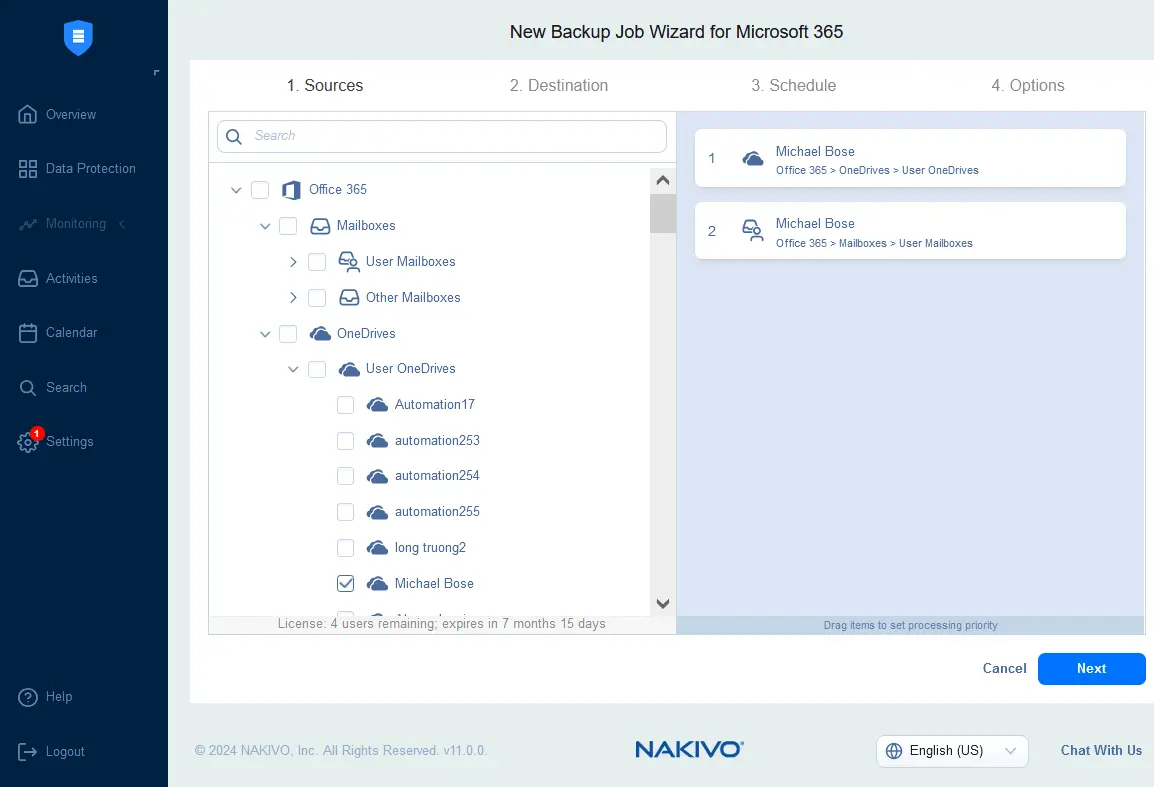
Task: Click the Activities inbox icon
Action: pyautogui.click(x=27, y=278)
